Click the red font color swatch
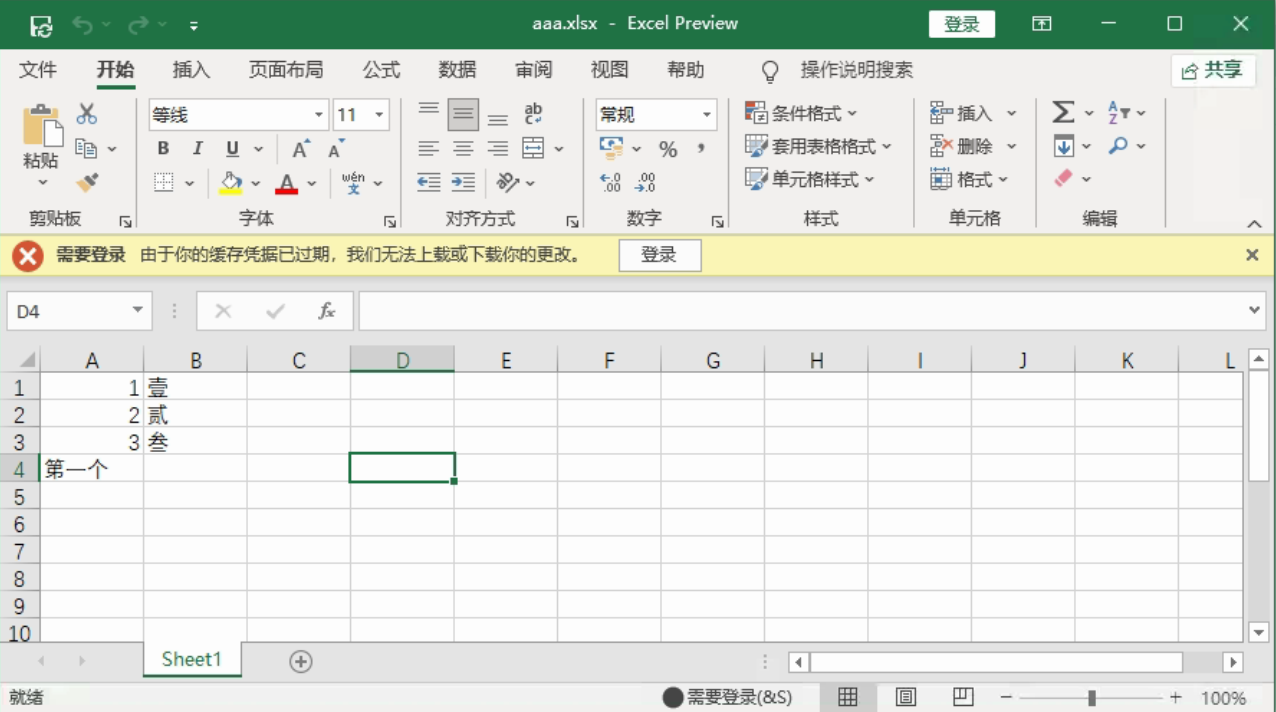Screen dimensions: 1276x712 pos(287,183)
